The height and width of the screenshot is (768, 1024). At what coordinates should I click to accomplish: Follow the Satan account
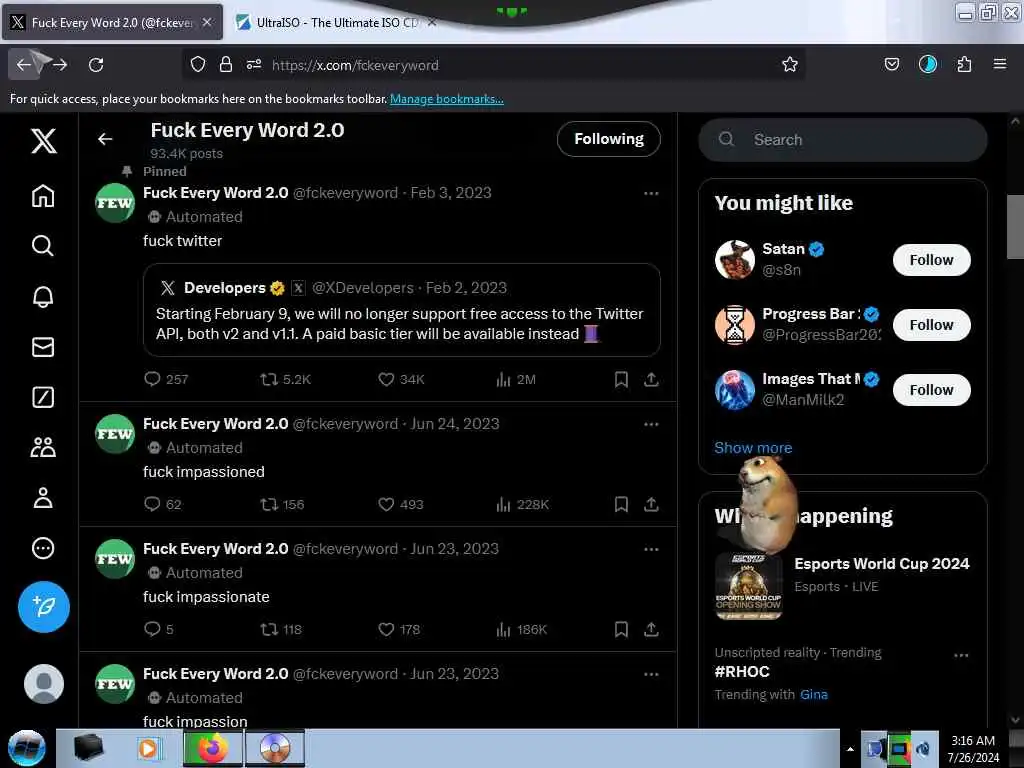pyautogui.click(x=931, y=260)
